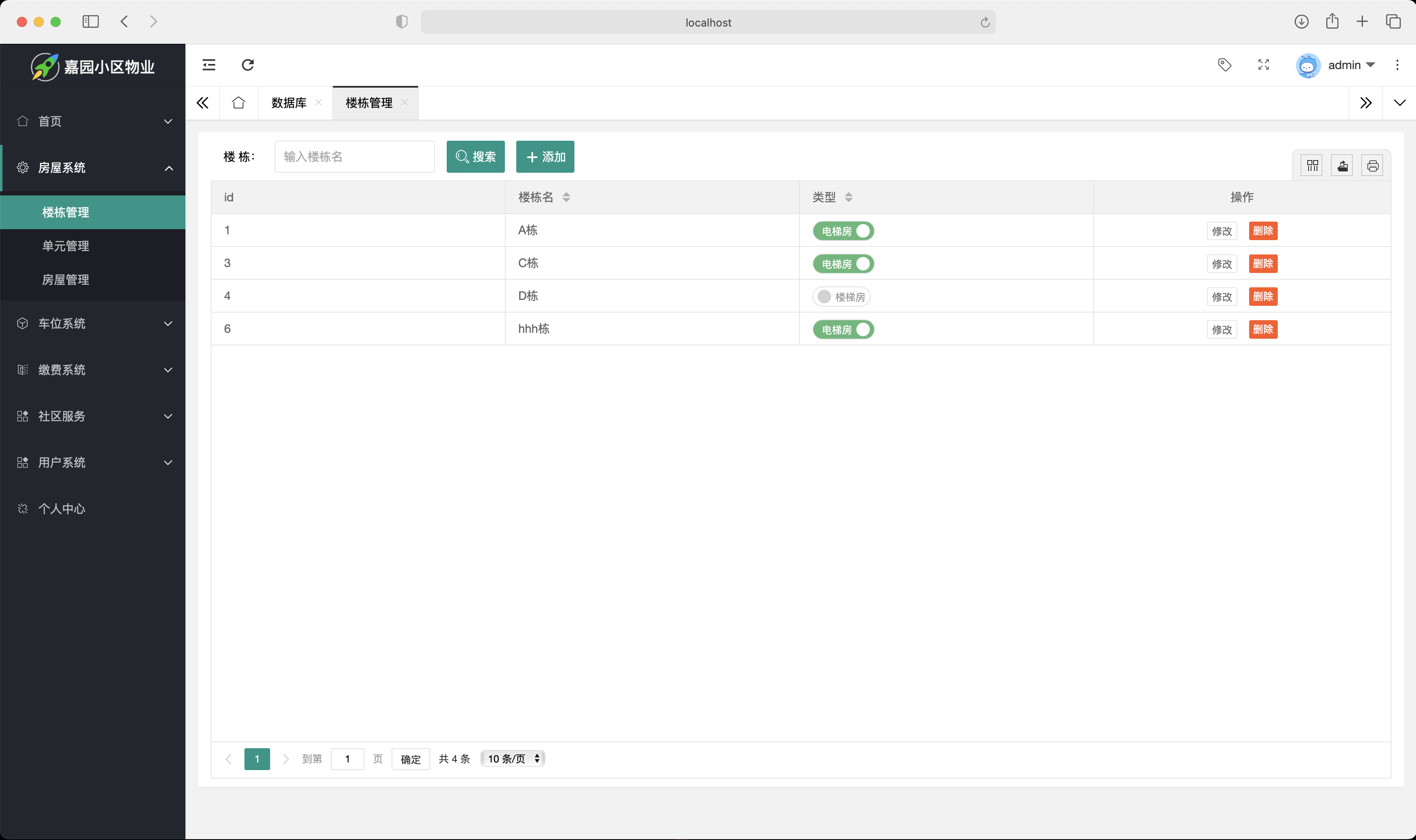Open the tag/notes icon in header

[1224, 64]
